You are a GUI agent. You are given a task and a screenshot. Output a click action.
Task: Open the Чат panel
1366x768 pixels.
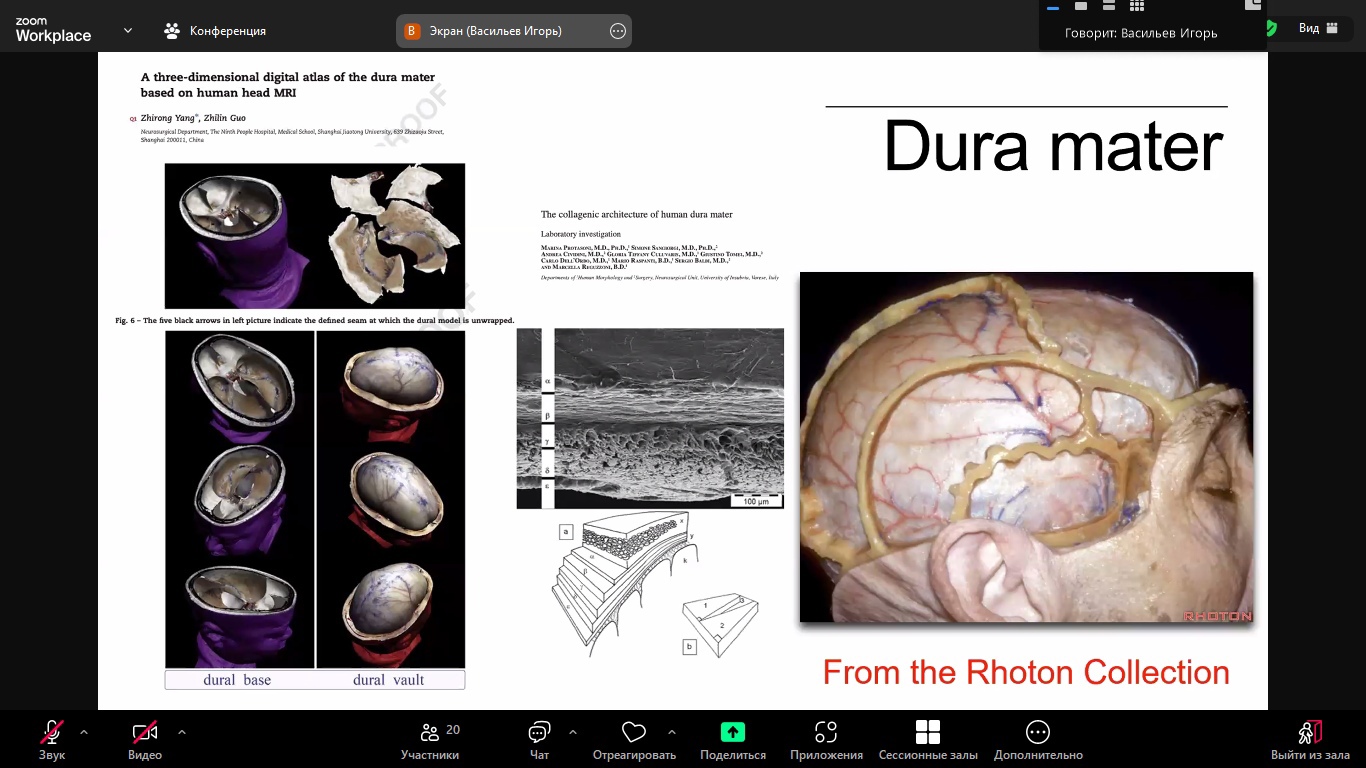pos(540,740)
